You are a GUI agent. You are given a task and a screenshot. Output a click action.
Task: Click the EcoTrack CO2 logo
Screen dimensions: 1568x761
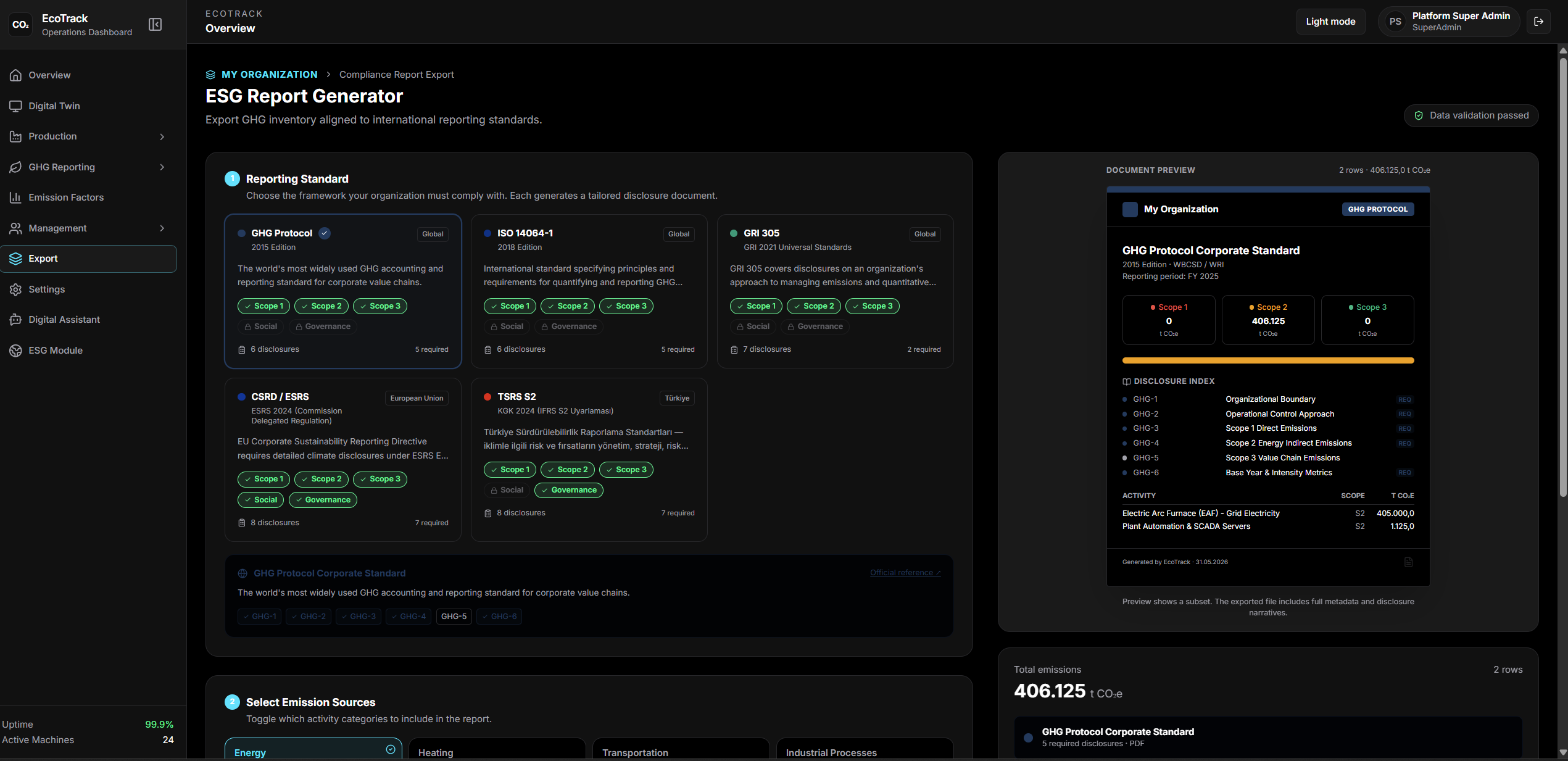20,25
